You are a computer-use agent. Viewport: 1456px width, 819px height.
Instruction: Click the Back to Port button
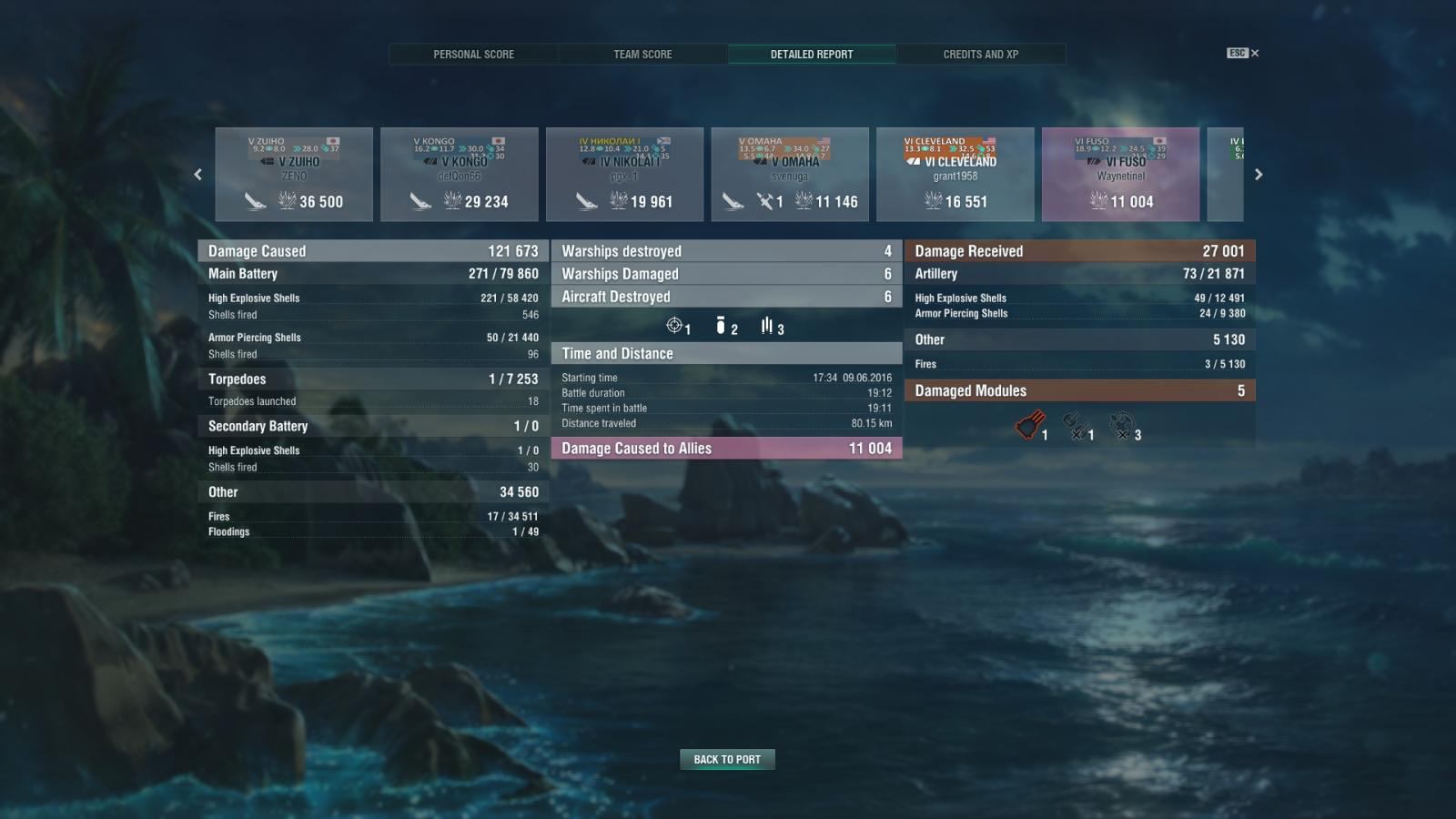(x=727, y=759)
